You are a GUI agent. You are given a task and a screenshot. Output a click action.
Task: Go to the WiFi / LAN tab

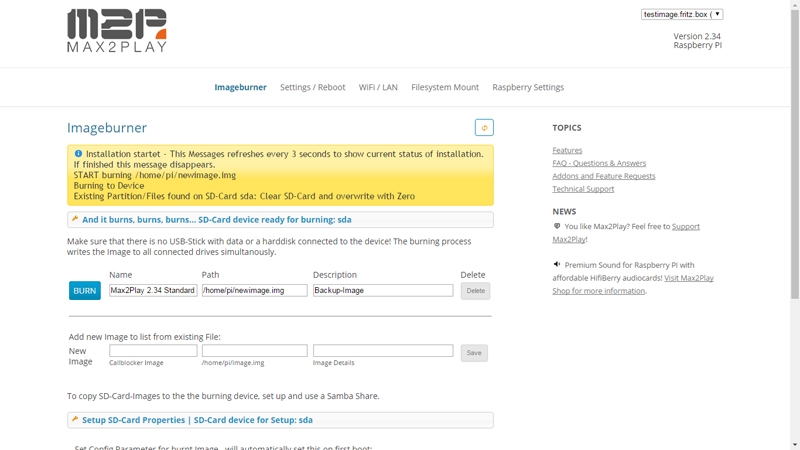point(378,87)
